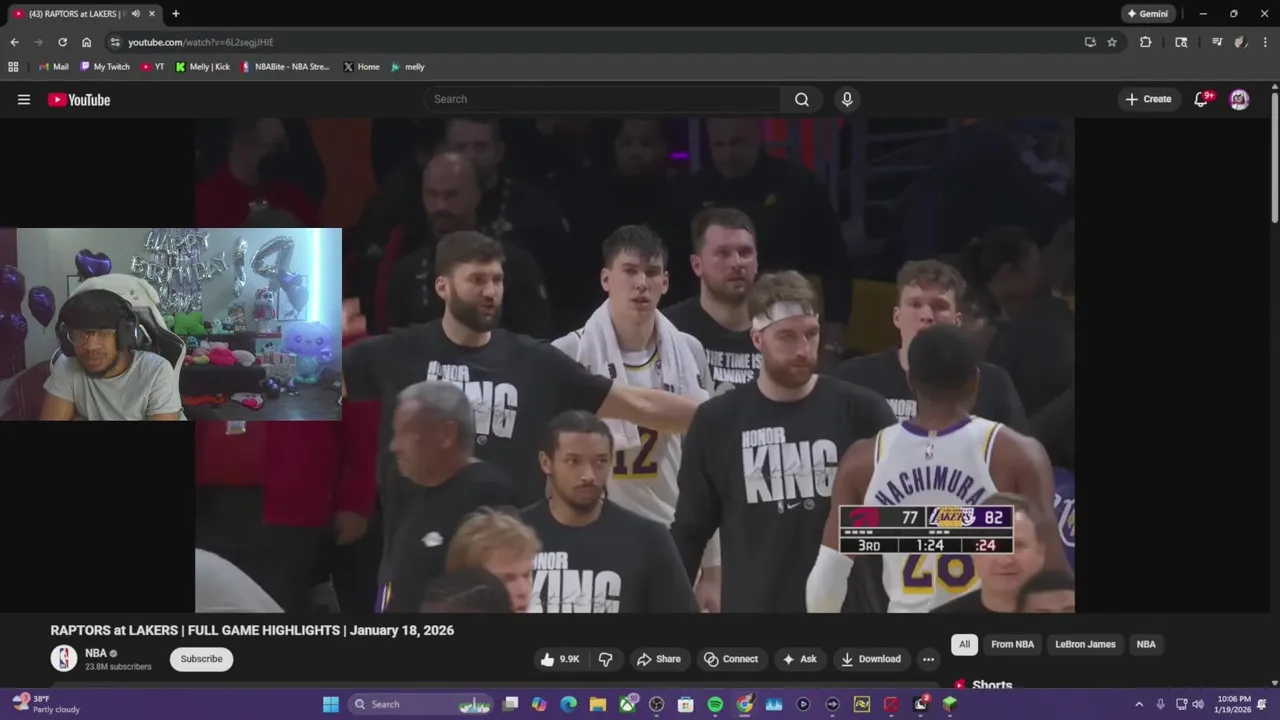
Task: Focus the YouTube search field
Action: pyautogui.click(x=602, y=99)
